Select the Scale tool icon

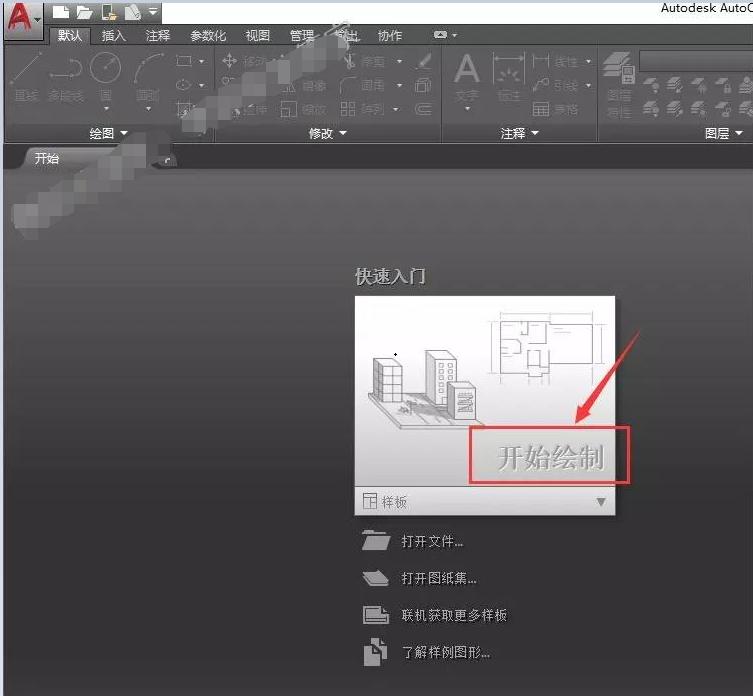pyautogui.click(x=288, y=110)
